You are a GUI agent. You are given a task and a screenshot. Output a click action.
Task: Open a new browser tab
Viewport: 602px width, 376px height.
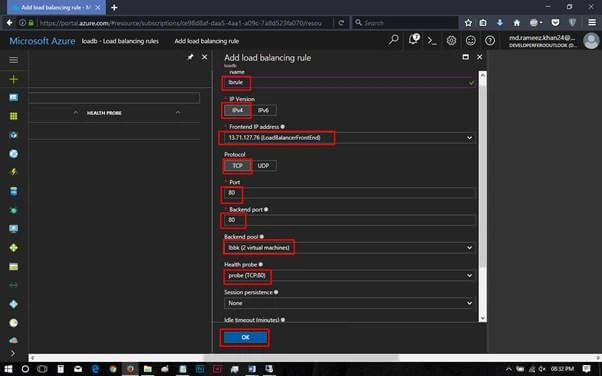coord(114,7)
